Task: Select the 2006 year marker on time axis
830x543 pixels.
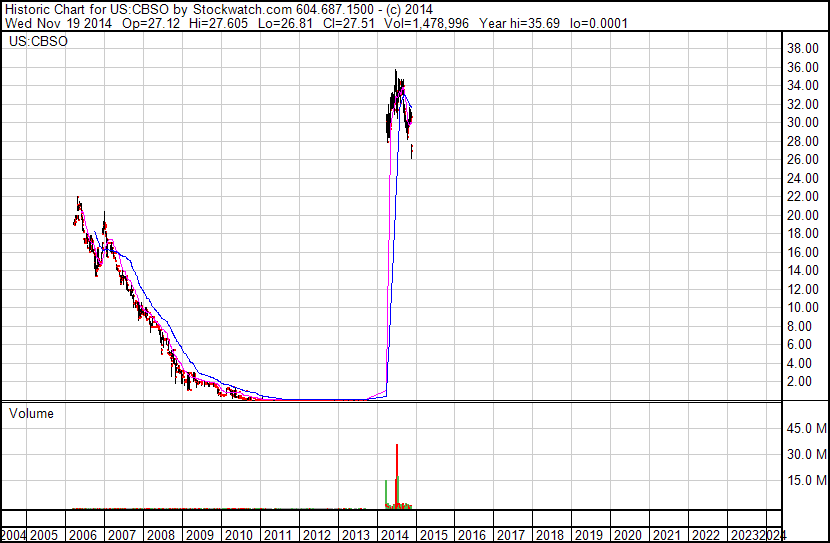Action: pos(86,535)
